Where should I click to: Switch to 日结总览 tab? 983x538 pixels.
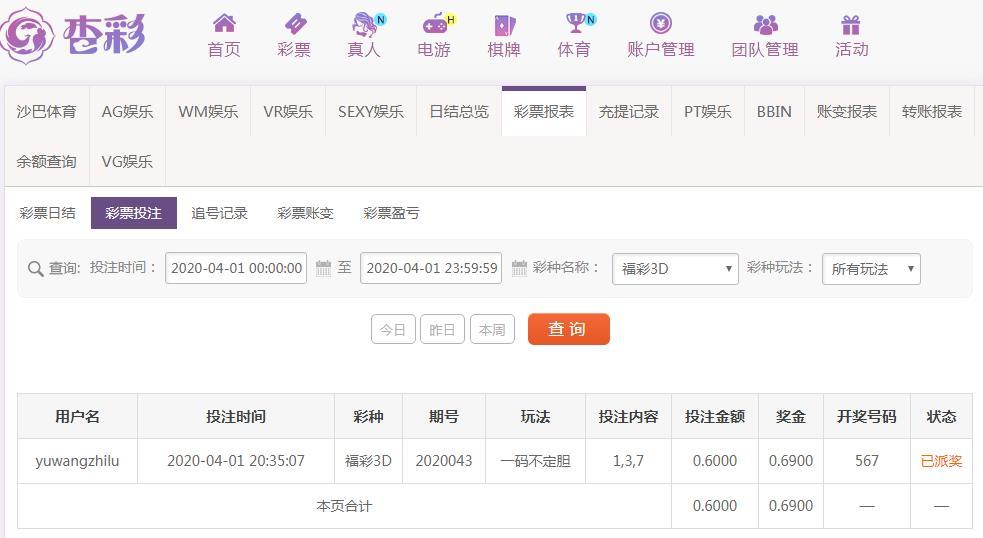tap(459, 112)
